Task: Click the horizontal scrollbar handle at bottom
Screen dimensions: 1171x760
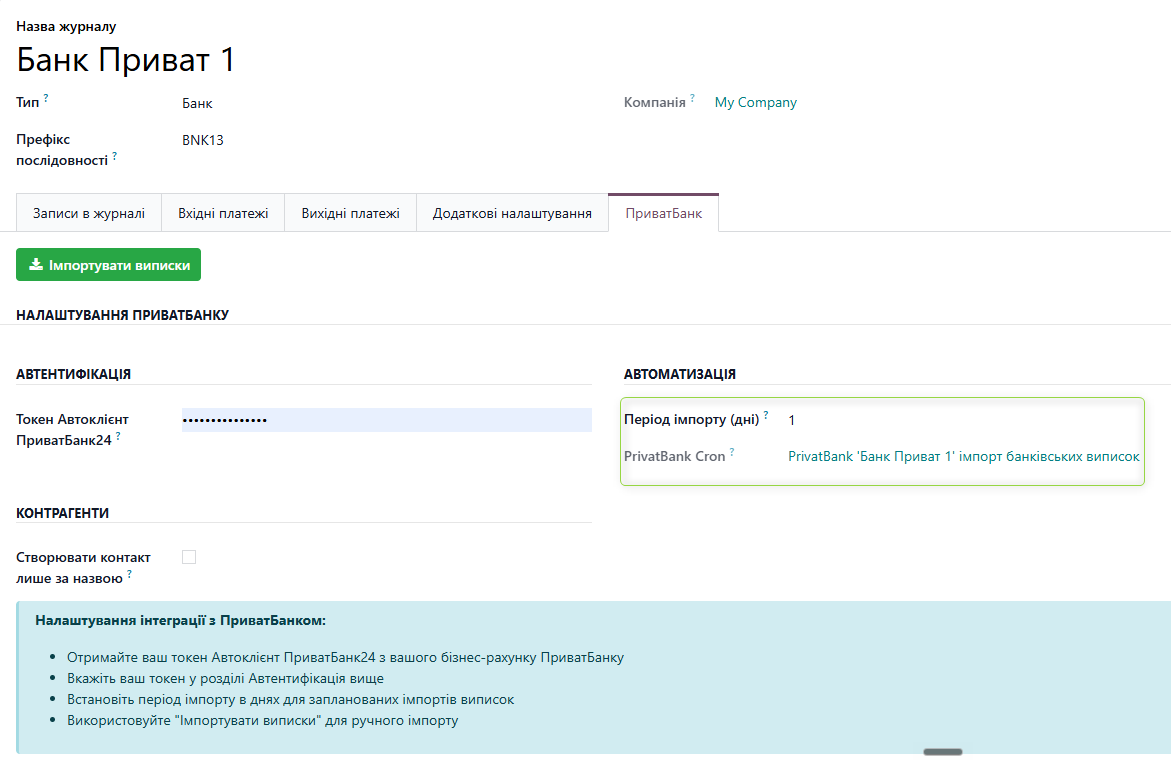Action: click(x=942, y=752)
